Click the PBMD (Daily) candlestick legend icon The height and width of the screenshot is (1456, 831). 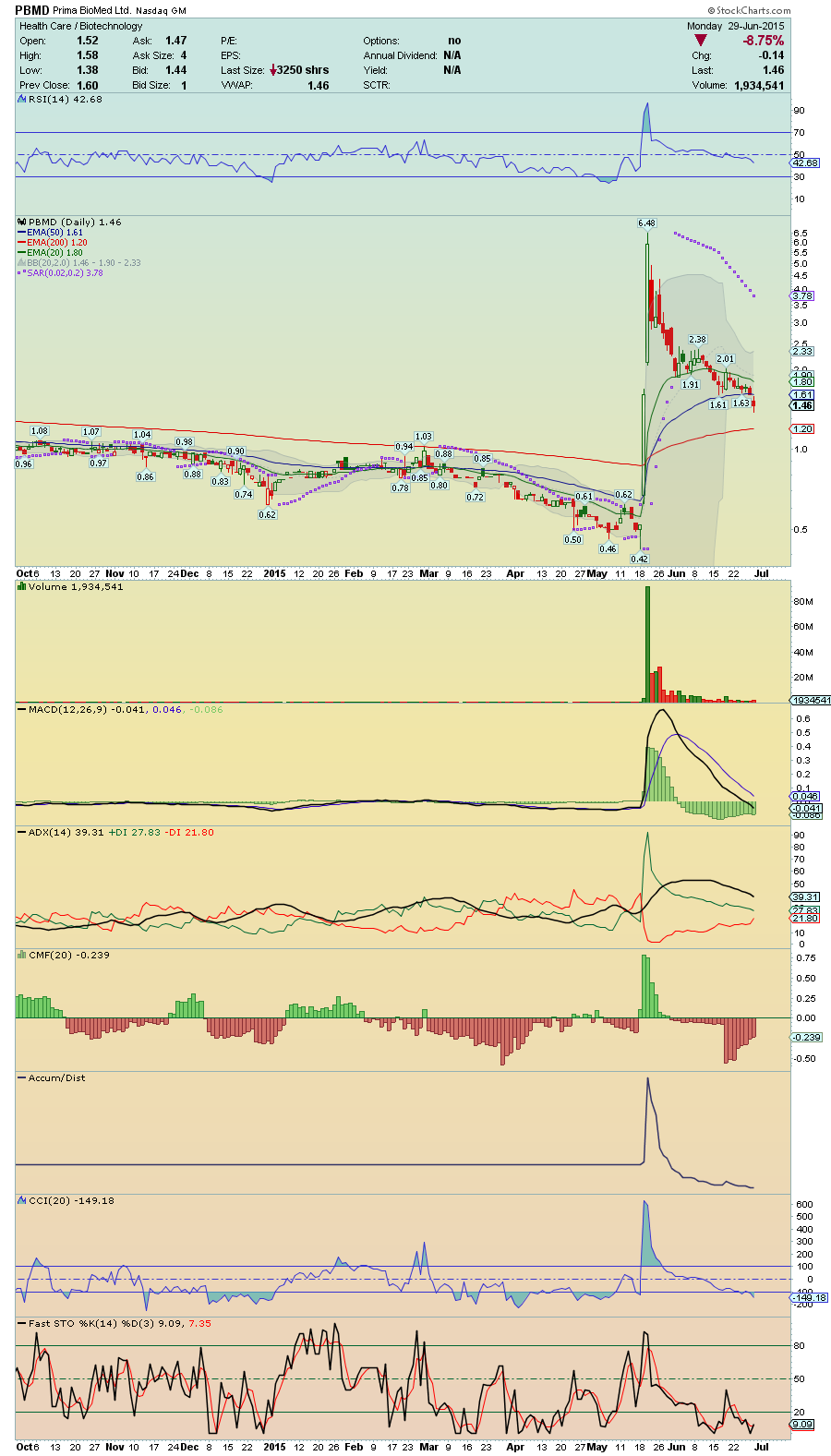(x=22, y=222)
